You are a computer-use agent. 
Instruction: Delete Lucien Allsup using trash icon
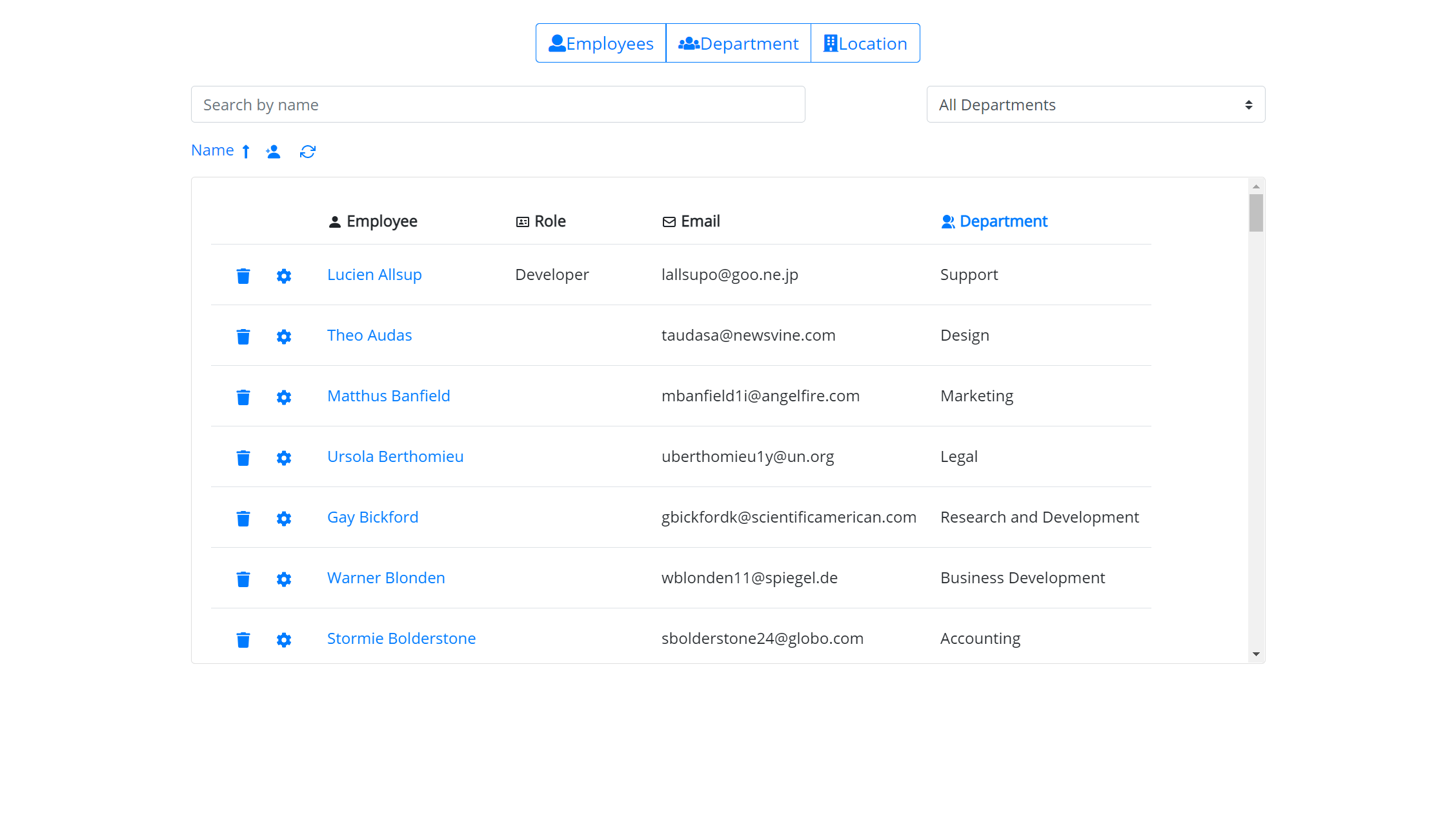tap(243, 275)
